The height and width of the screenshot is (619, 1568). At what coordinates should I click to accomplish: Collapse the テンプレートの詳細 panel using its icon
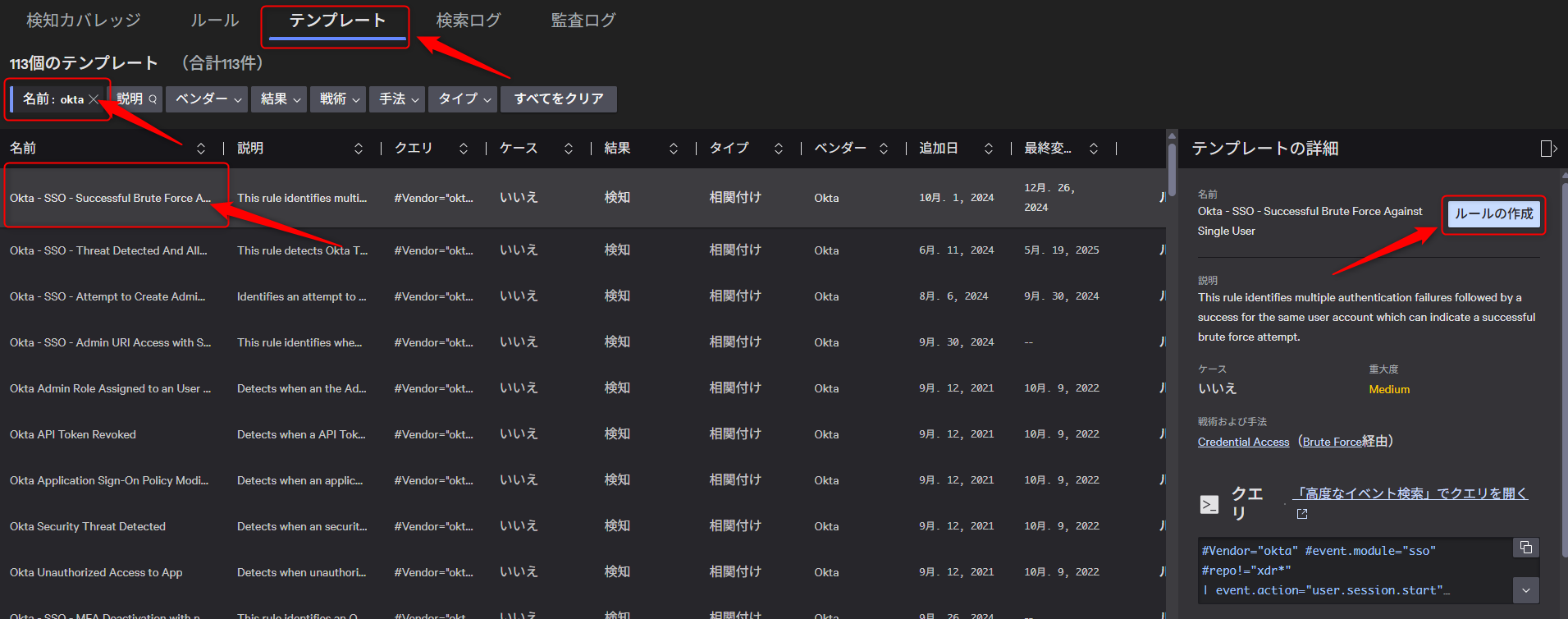tap(1548, 149)
